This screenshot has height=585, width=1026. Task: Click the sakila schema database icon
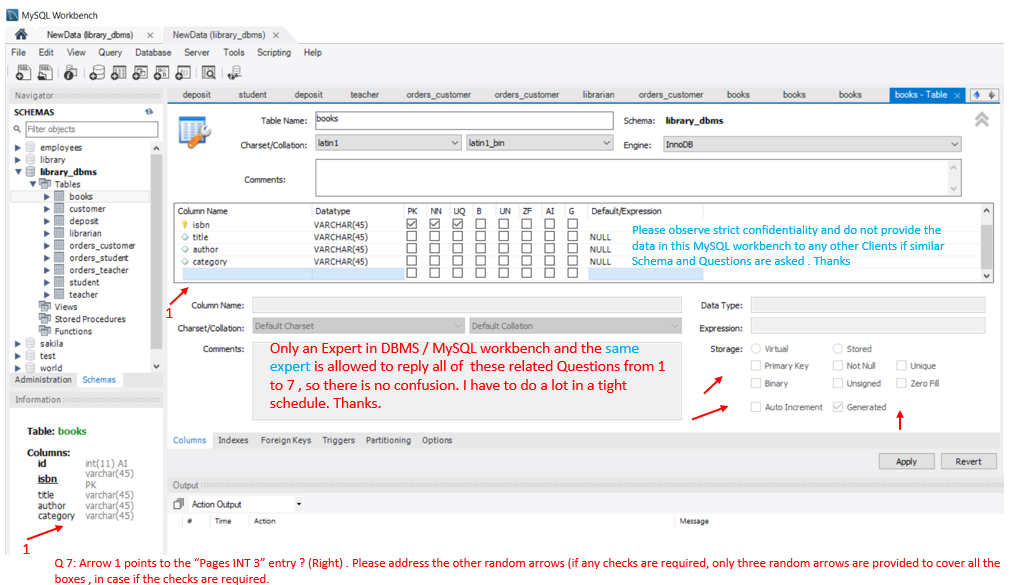pos(31,344)
